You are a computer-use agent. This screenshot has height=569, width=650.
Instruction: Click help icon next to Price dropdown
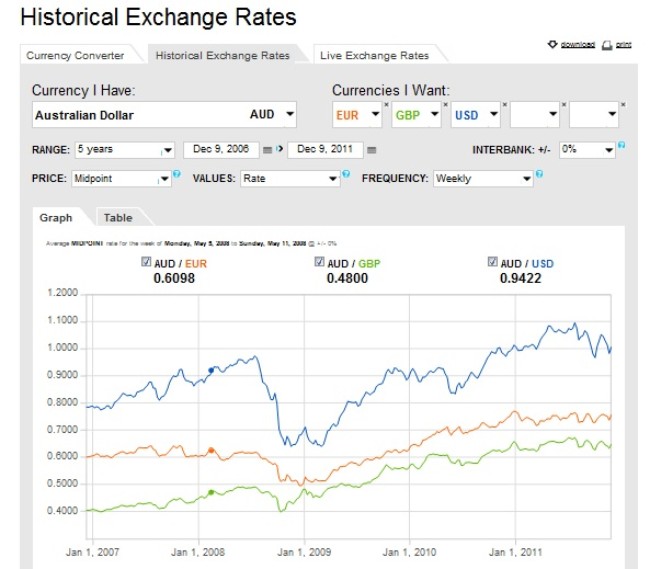(x=177, y=175)
